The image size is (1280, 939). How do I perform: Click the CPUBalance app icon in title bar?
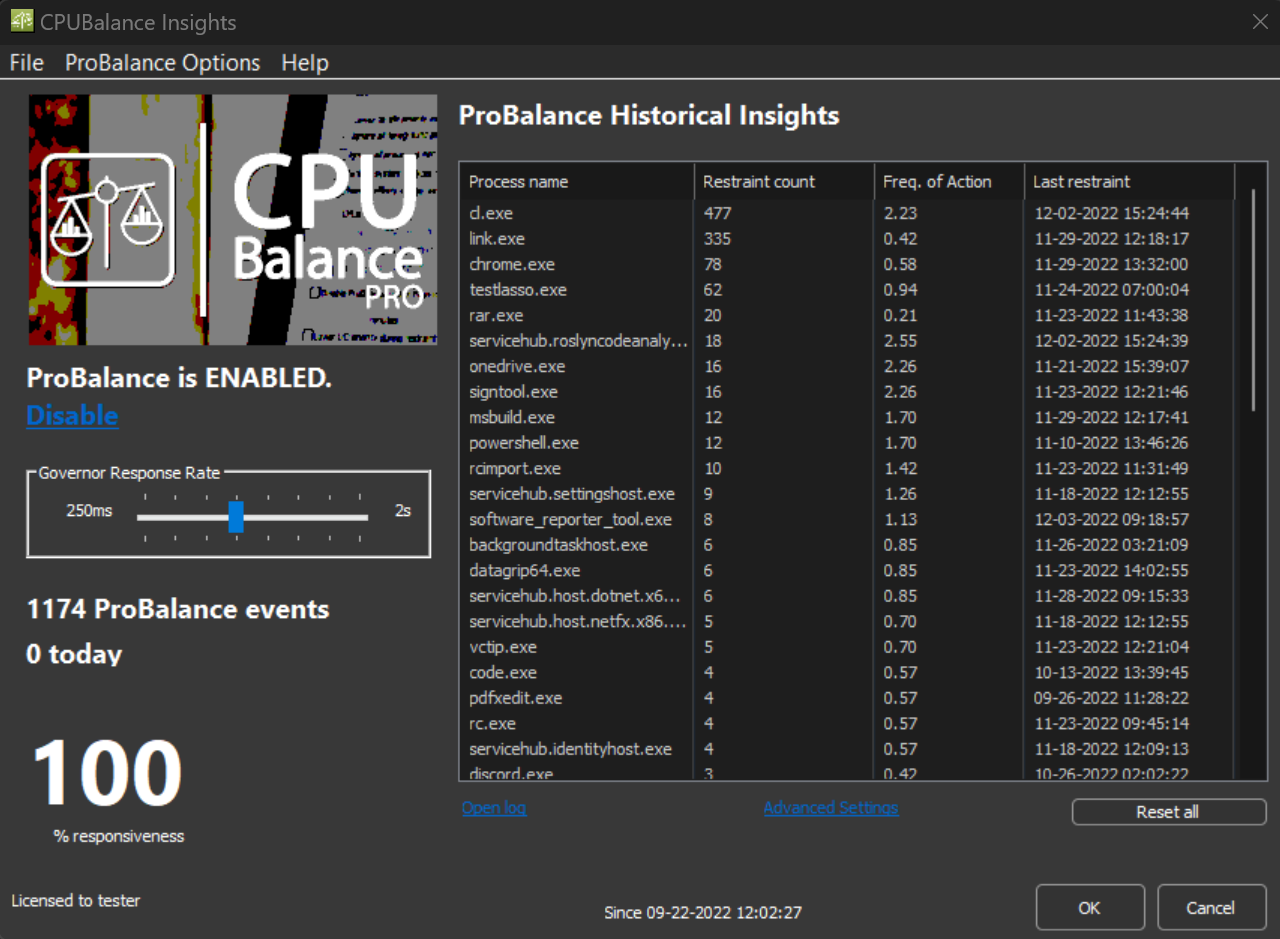coord(21,21)
